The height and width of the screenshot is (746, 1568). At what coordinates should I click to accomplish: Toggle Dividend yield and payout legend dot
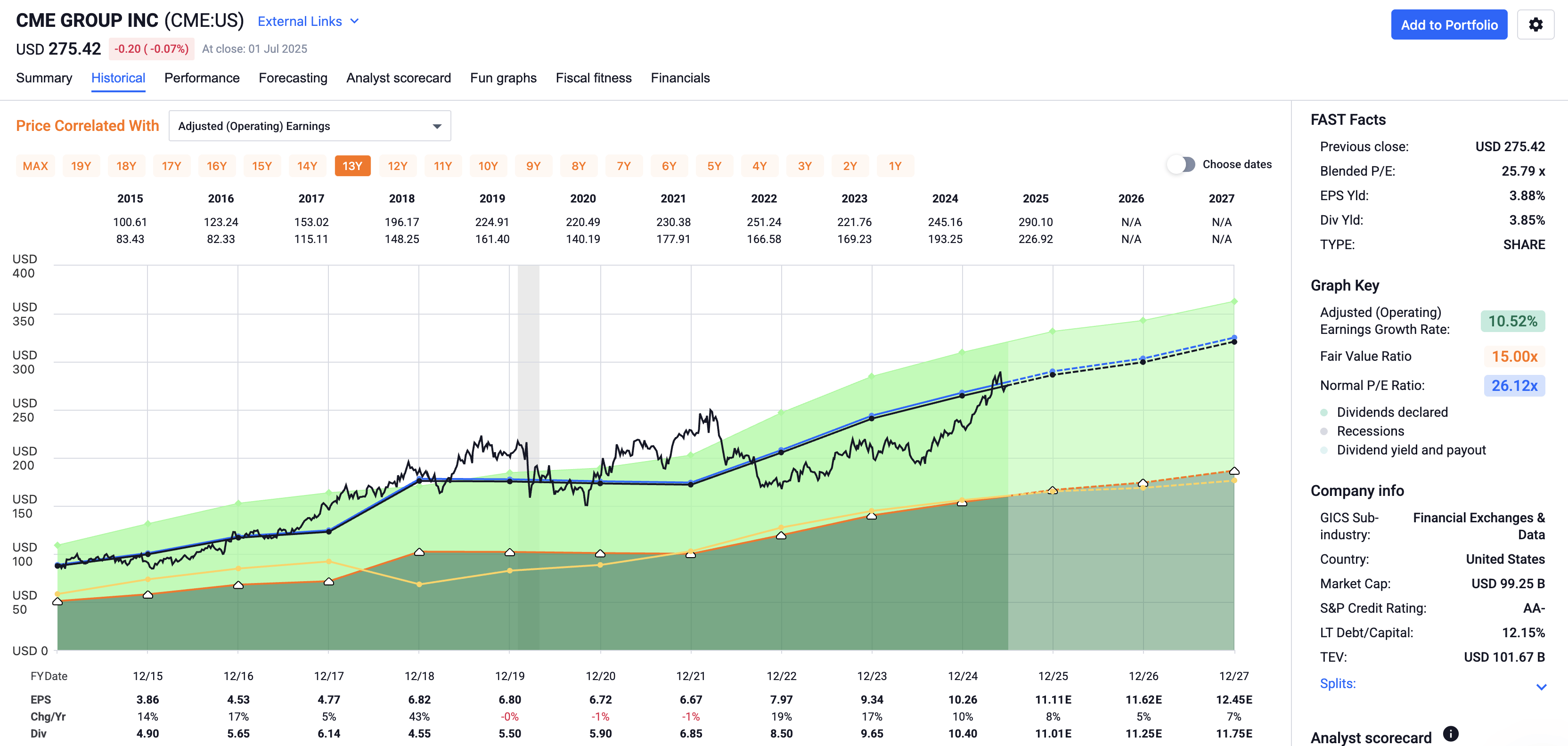click(x=1323, y=450)
